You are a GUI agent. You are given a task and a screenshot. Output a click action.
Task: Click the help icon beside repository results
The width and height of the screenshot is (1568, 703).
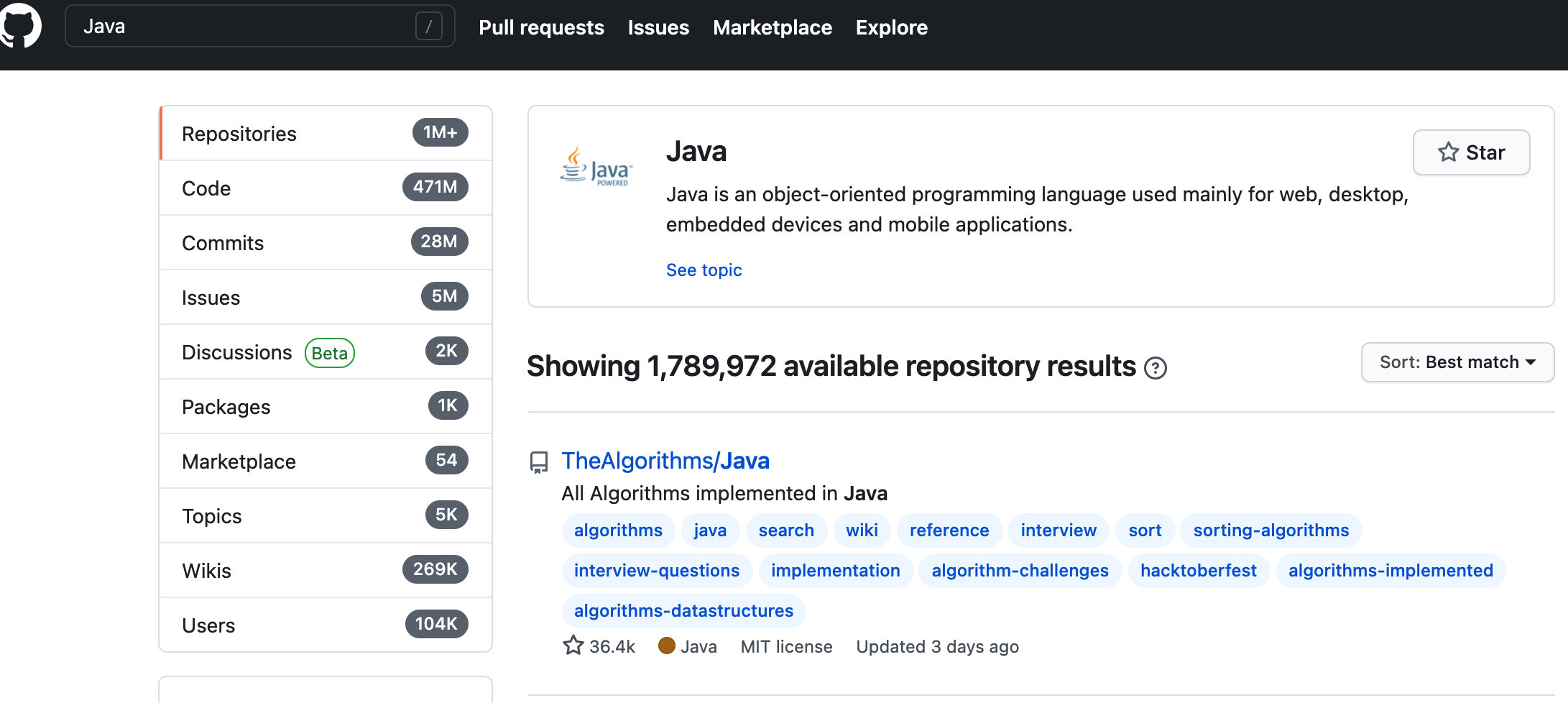(1155, 368)
